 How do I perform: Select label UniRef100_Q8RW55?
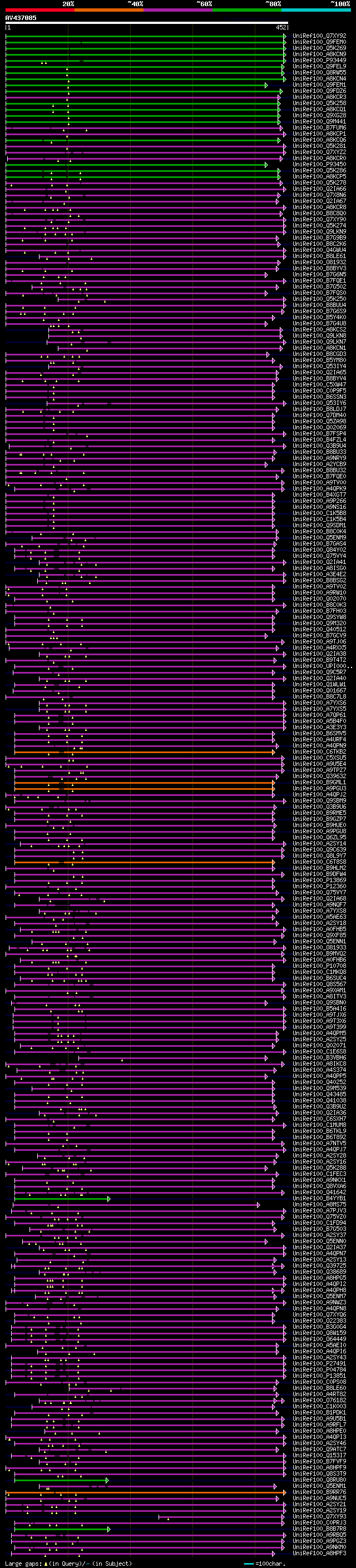(x=319, y=72)
